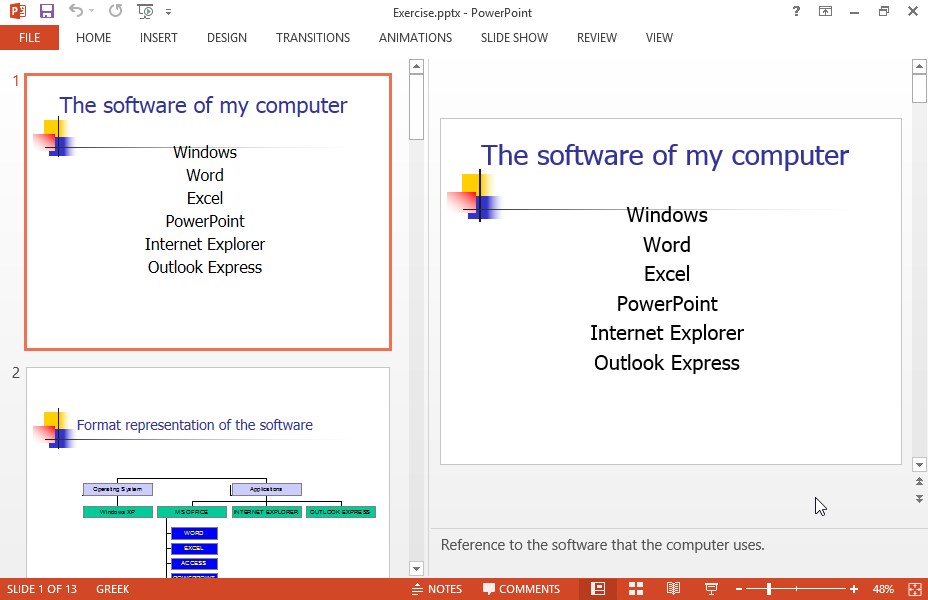
Task: Open the Undo history dropdown arrow
Action: [x=91, y=11]
